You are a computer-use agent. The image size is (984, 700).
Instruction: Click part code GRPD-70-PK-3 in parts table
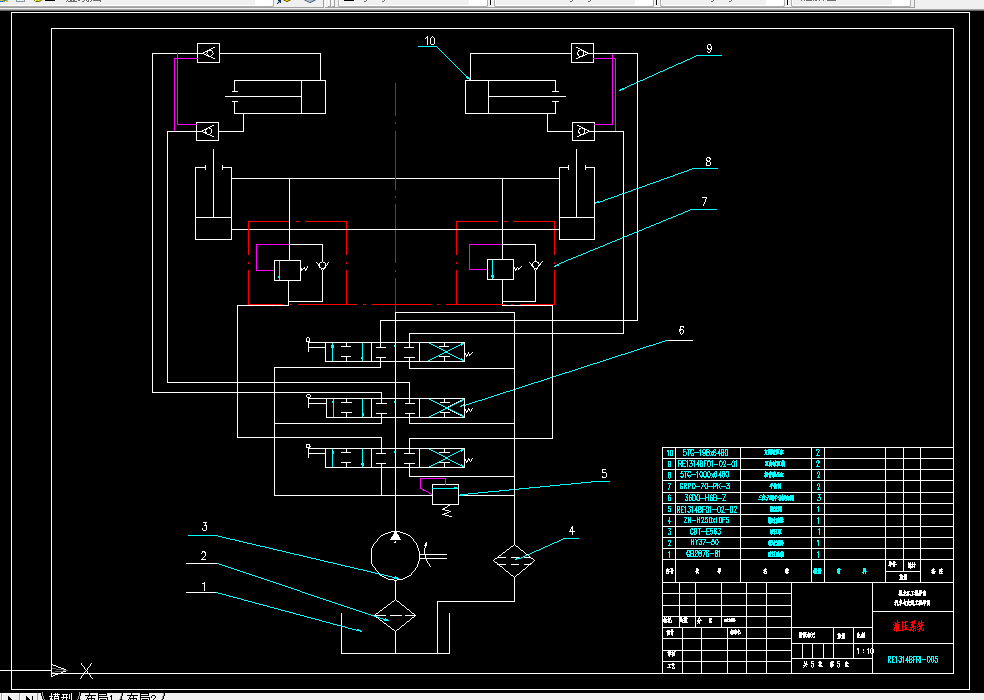pos(705,487)
